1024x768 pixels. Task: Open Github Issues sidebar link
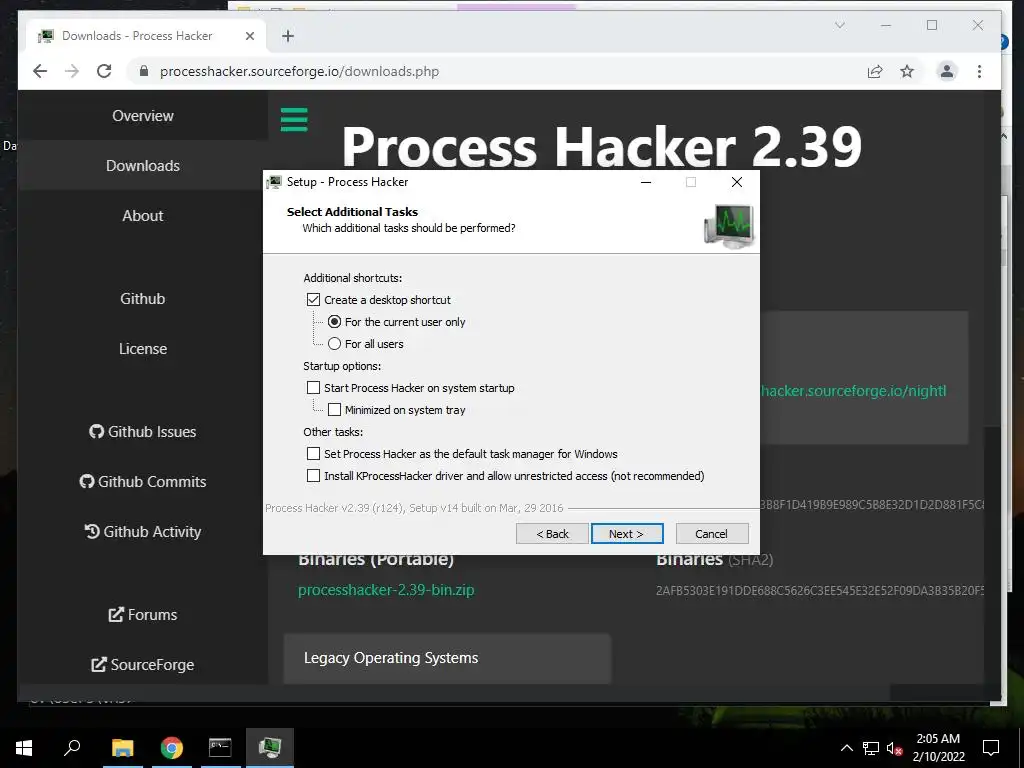[143, 432]
